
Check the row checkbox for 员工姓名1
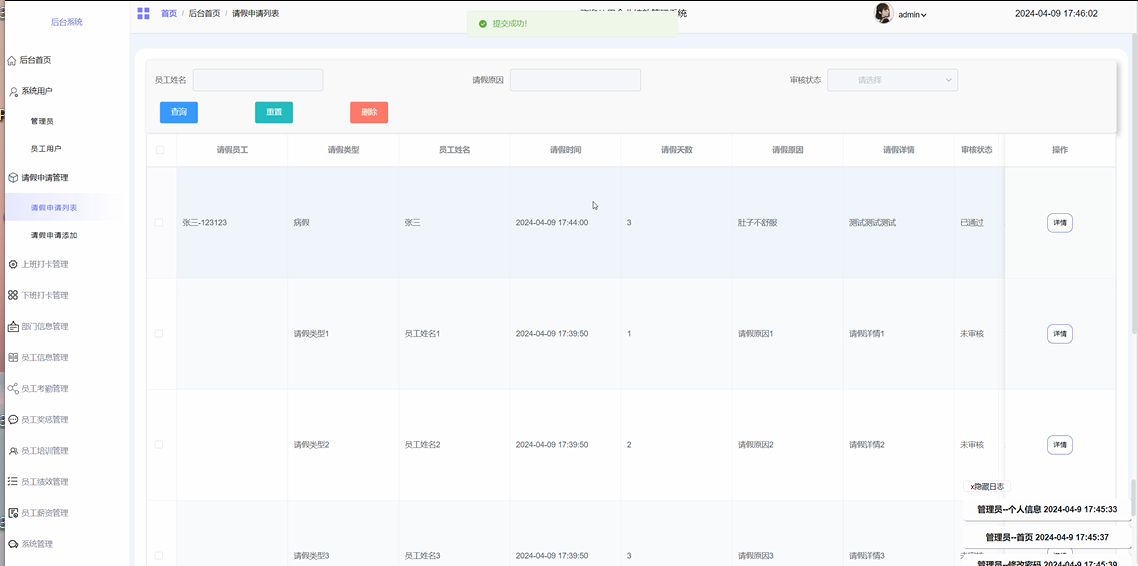click(159, 334)
